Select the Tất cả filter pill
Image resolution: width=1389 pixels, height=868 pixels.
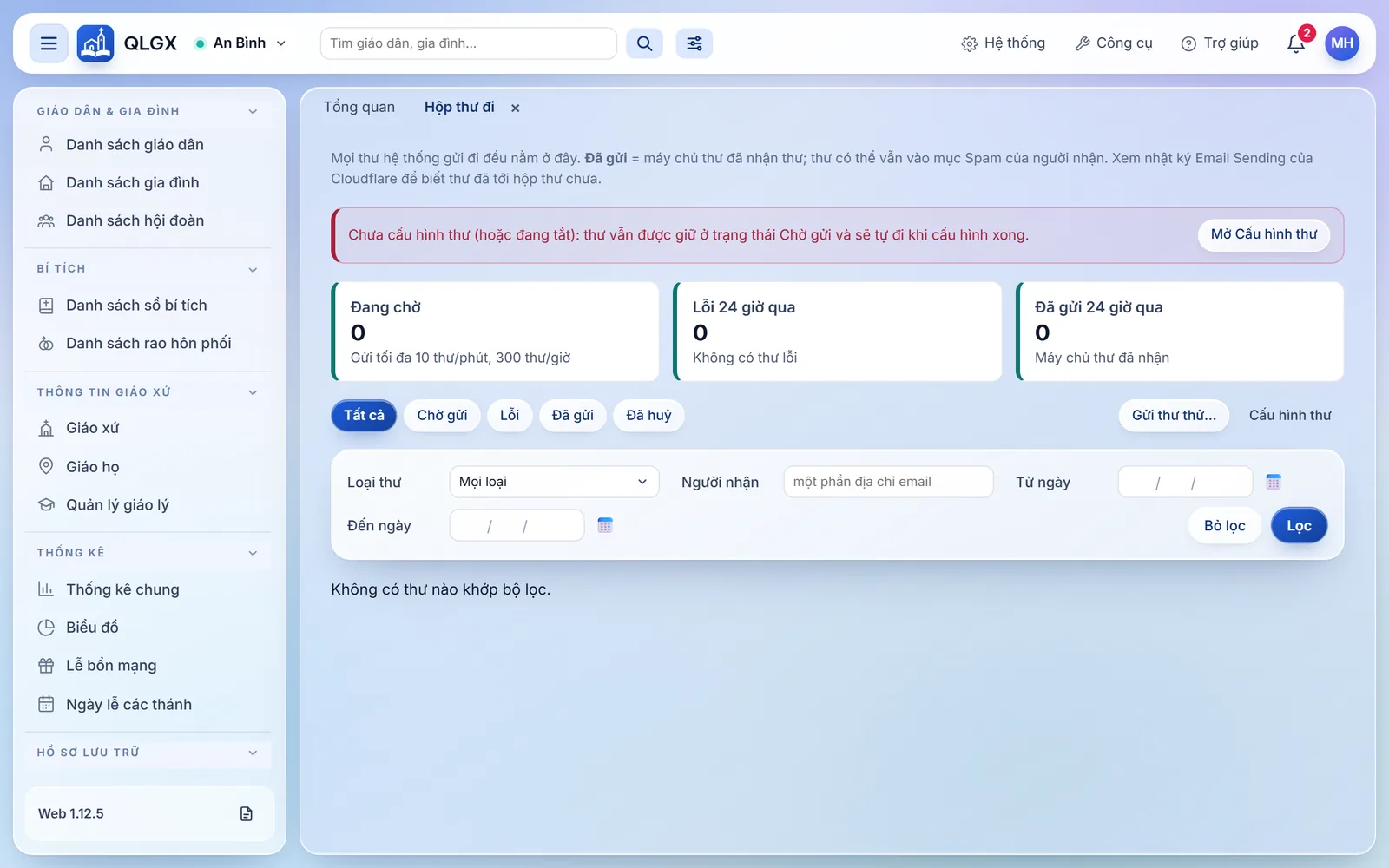pyautogui.click(x=364, y=415)
